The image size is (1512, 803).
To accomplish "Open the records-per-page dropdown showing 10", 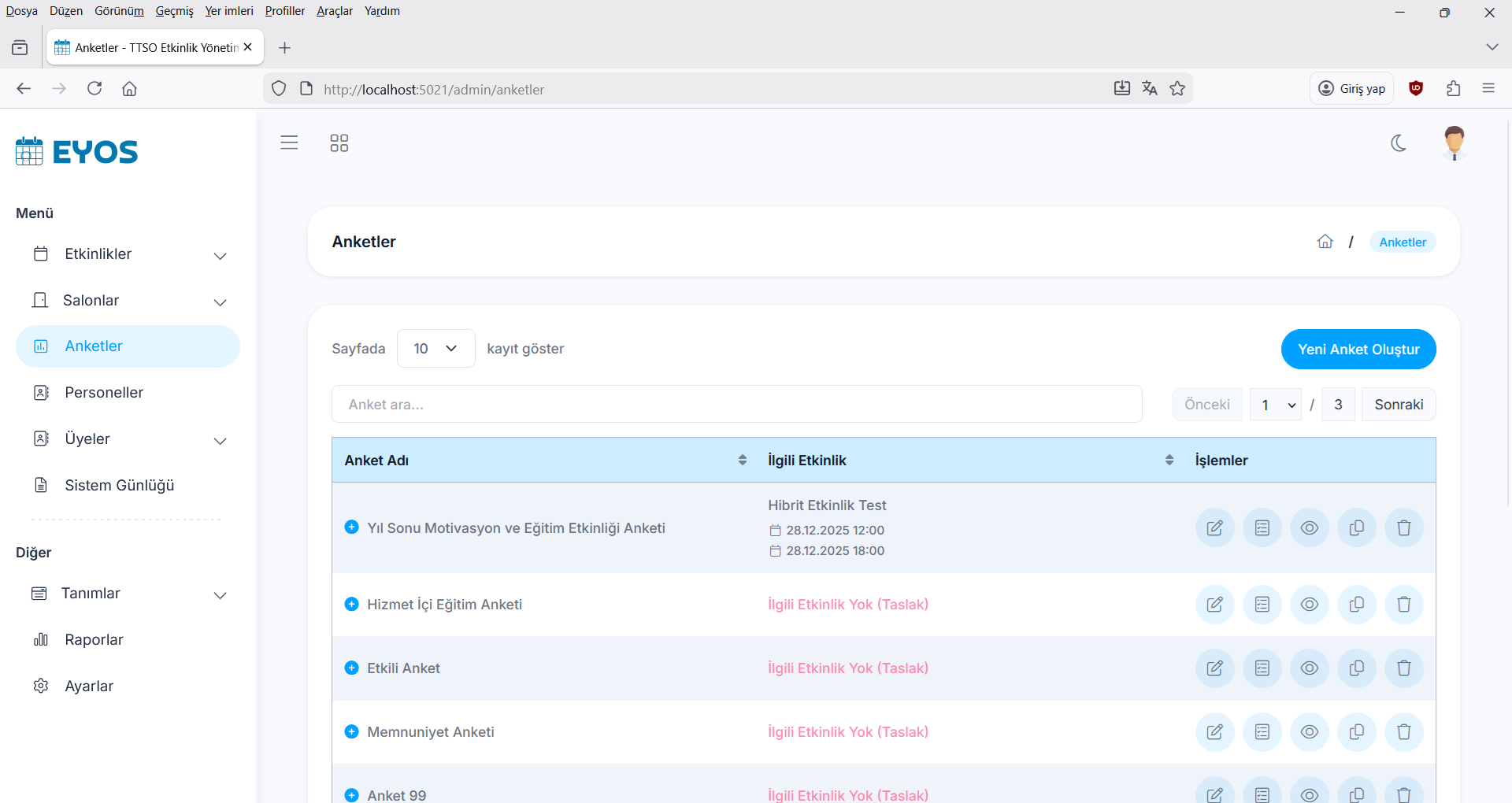I will tap(435, 349).
